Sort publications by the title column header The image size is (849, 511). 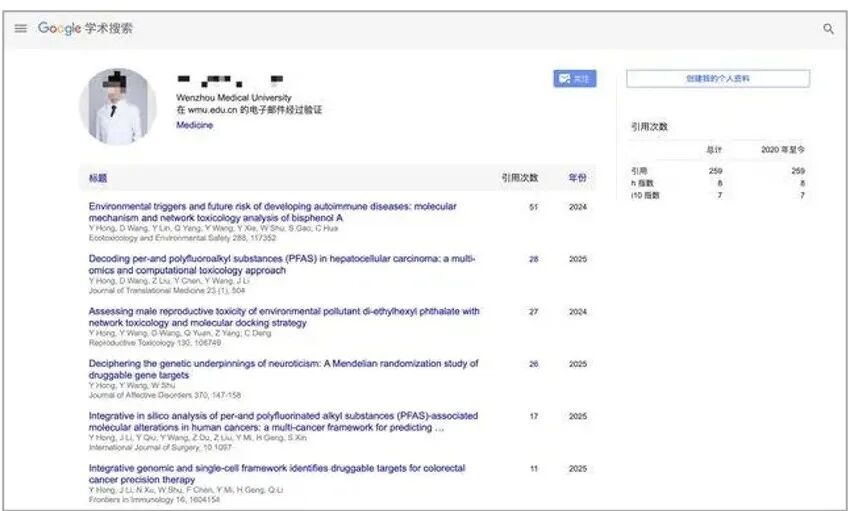(x=98, y=178)
